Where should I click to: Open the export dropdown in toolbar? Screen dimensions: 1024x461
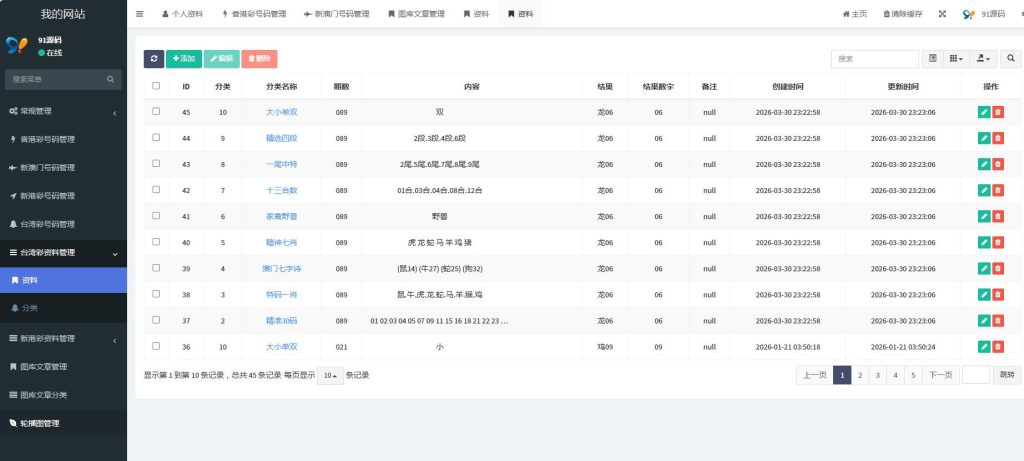(x=983, y=59)
